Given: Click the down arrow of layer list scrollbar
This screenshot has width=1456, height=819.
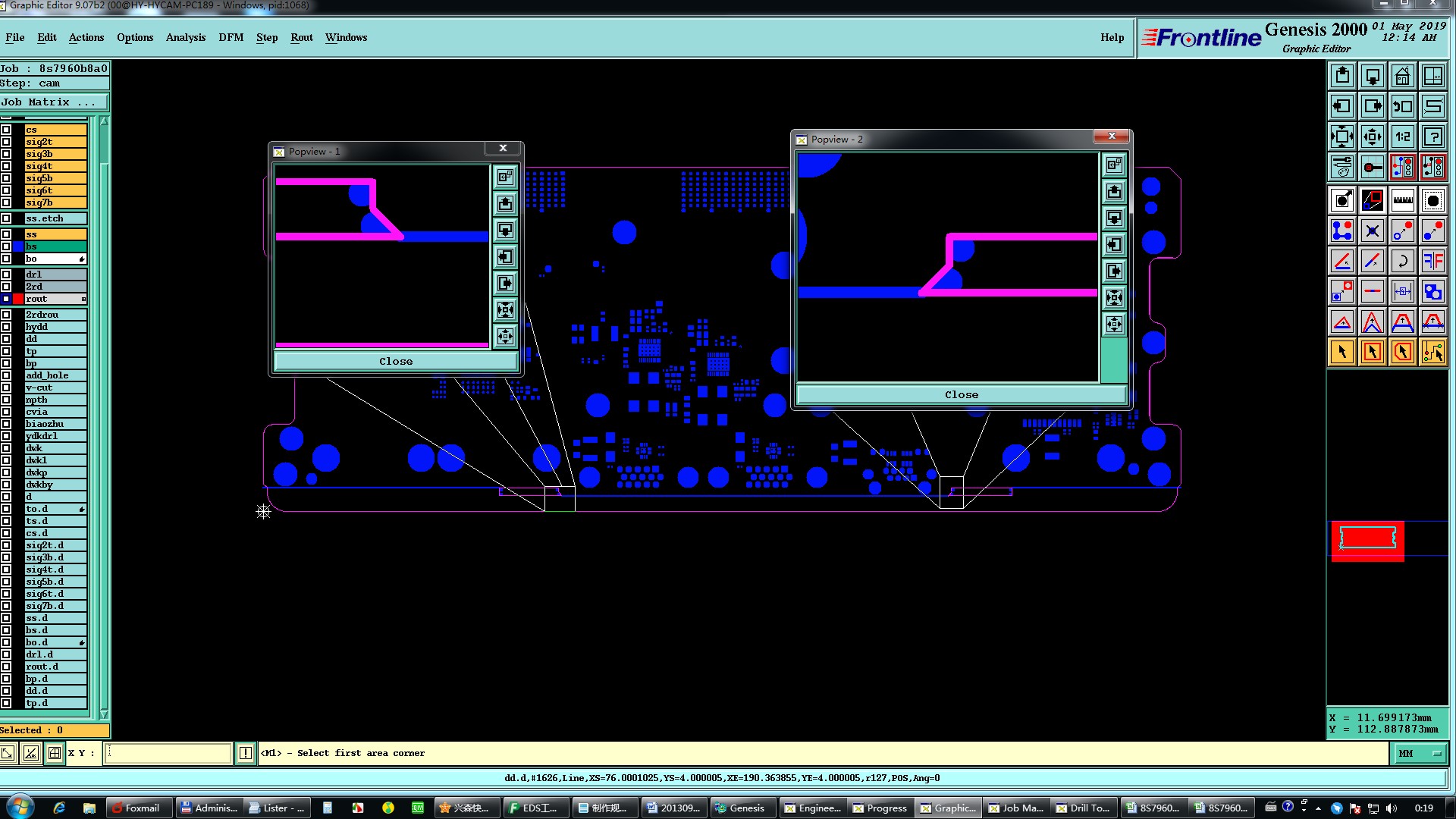Looking at the screenshot, I should pyautogui.click(x=104, y=714).
